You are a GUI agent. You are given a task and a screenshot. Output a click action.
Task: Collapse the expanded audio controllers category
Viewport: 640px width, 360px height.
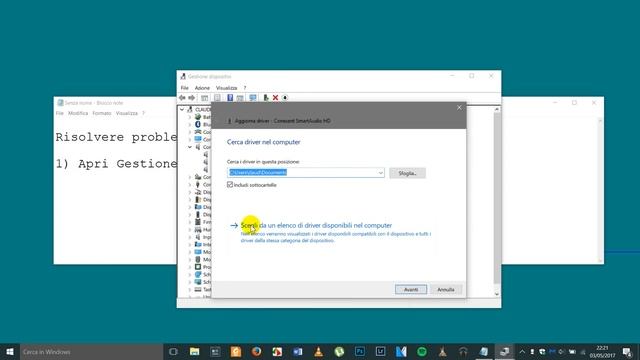(x=190, y=147)
